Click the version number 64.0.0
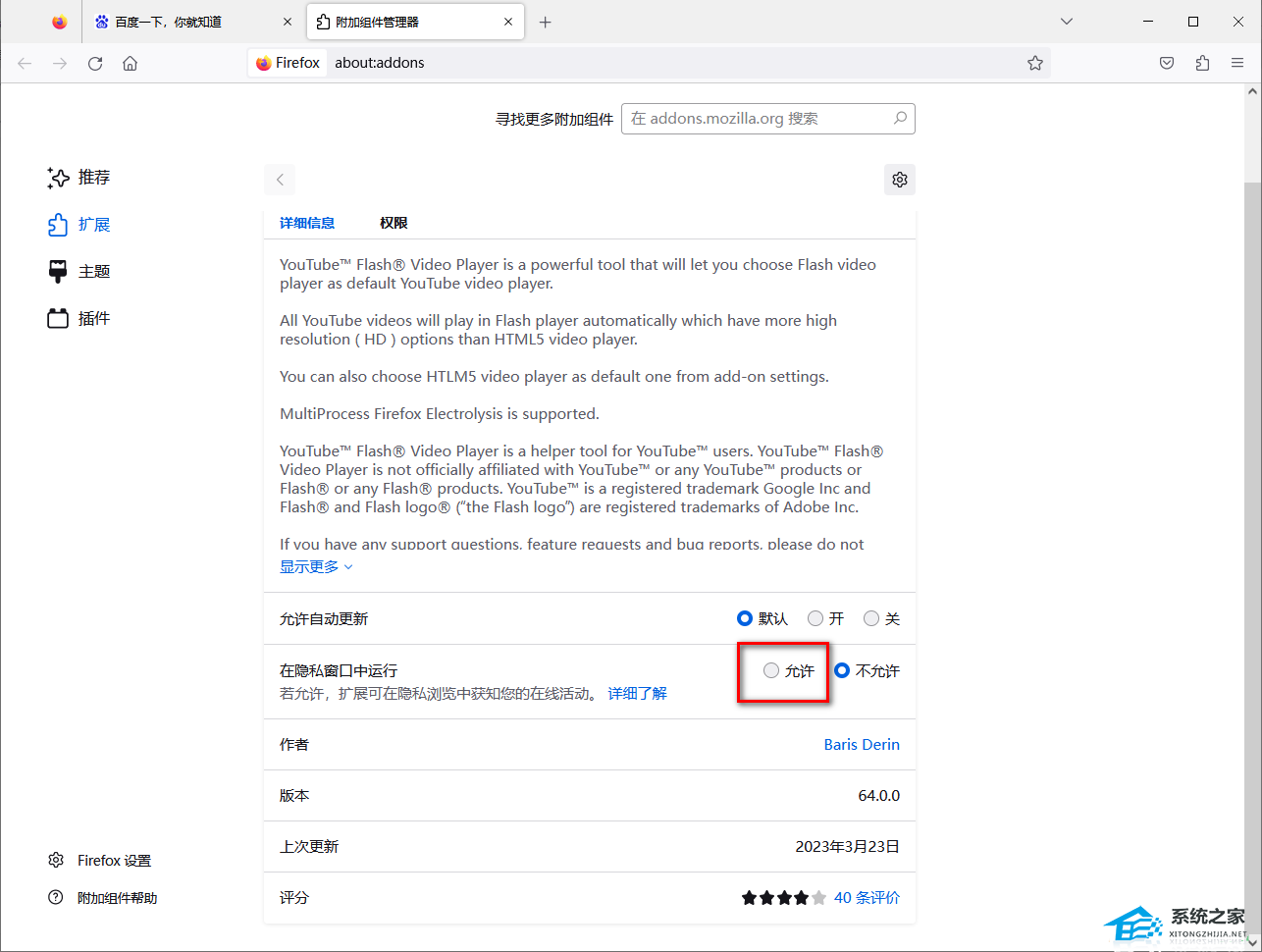The width and height of the screenshot is (1262, 952). coord(878,795)
